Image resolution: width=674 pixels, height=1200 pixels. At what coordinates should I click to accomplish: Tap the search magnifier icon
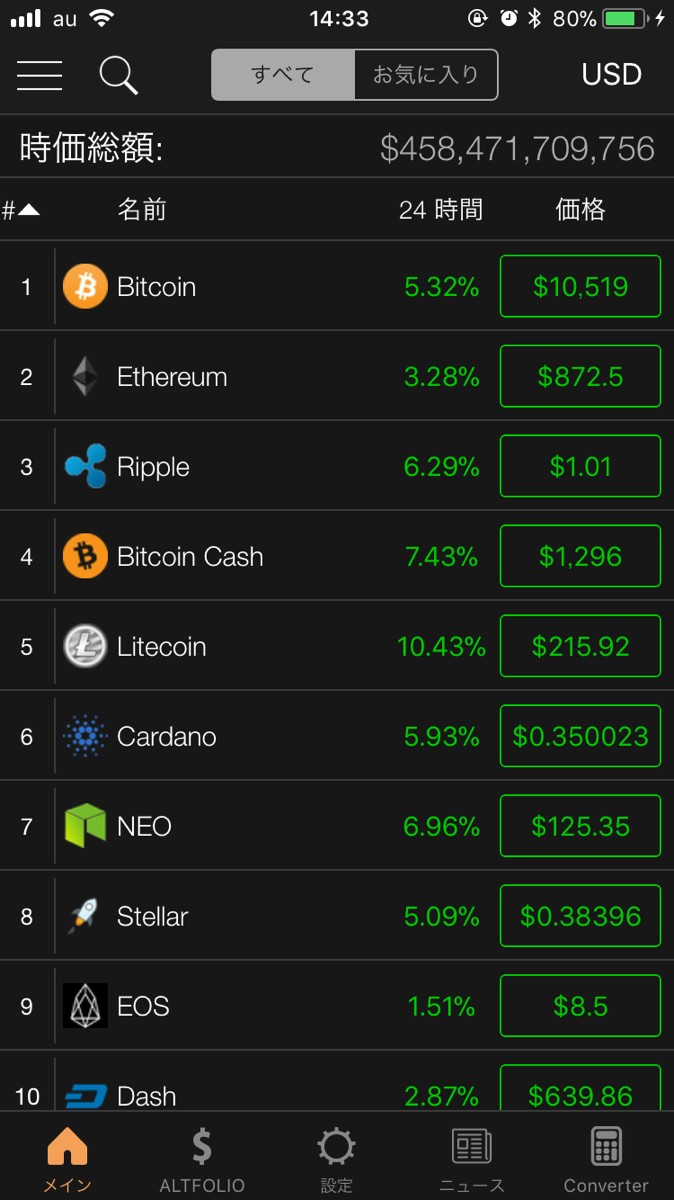coord(118,75)
